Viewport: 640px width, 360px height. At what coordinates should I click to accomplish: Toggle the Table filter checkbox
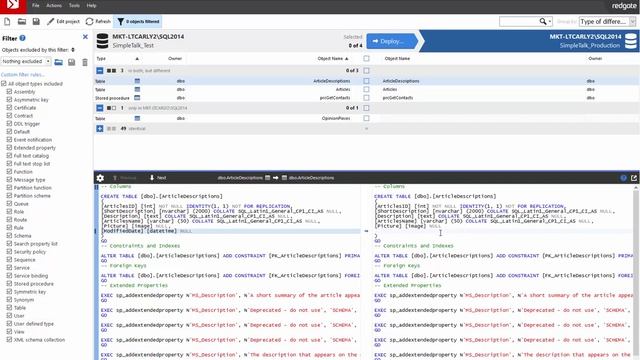[9, 308]
